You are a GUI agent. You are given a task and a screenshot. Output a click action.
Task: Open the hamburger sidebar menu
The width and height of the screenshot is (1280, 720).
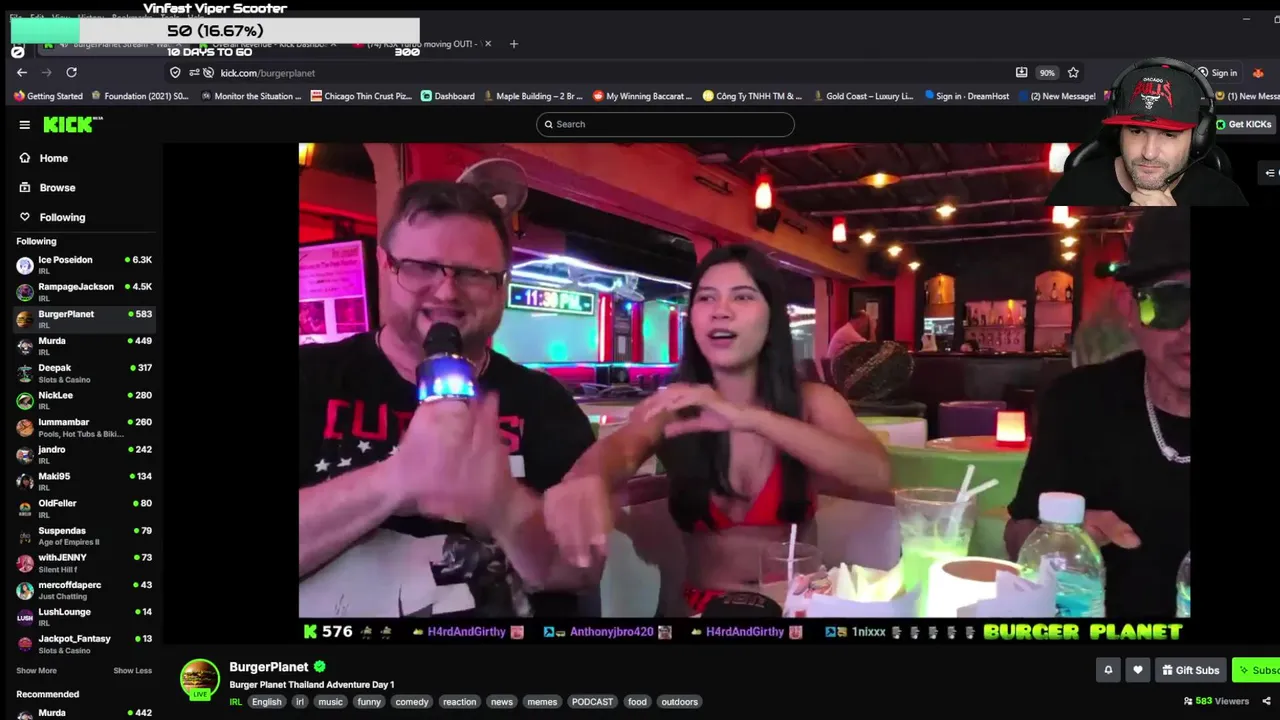coord(24,125)
